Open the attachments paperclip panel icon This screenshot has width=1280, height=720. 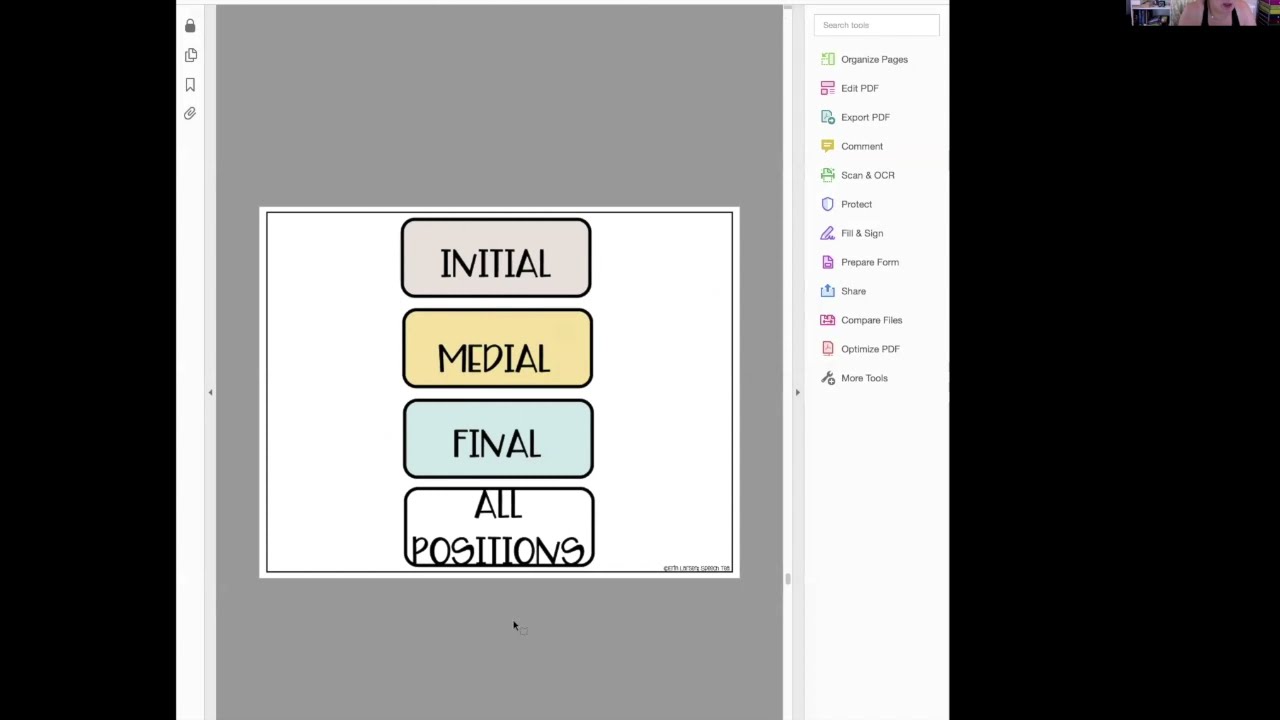(190, 114)
